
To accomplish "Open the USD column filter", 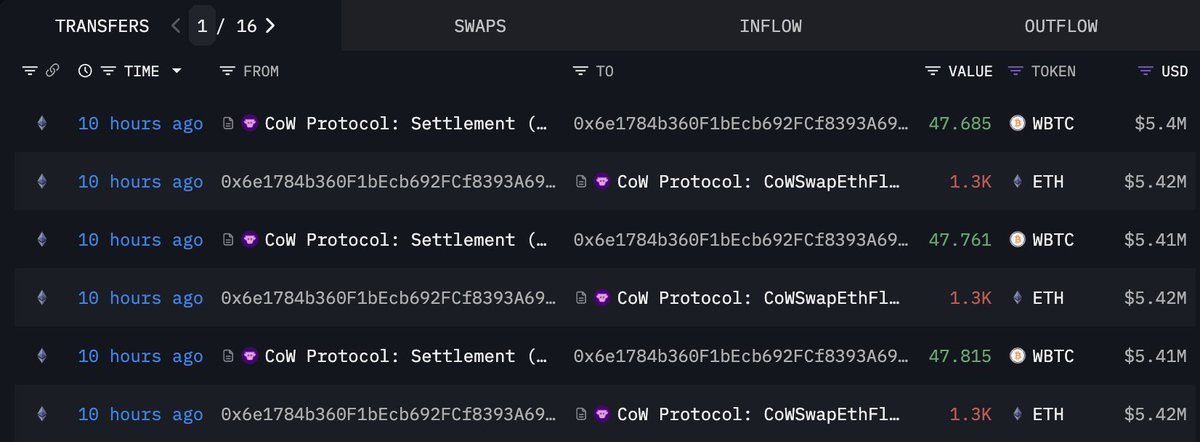I will 1146,71.
